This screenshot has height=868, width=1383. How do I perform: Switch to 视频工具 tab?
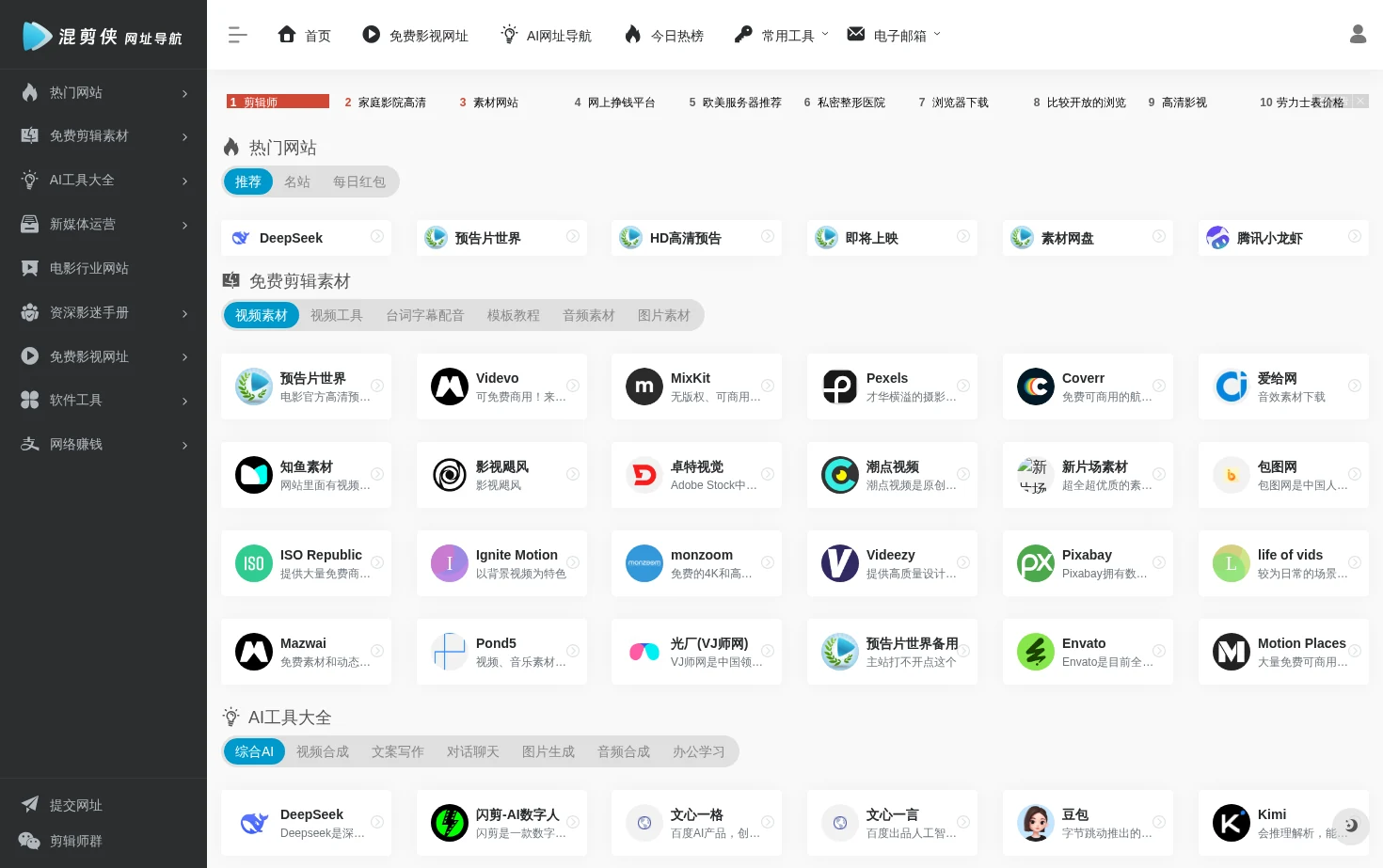click(x=337, y=315)
